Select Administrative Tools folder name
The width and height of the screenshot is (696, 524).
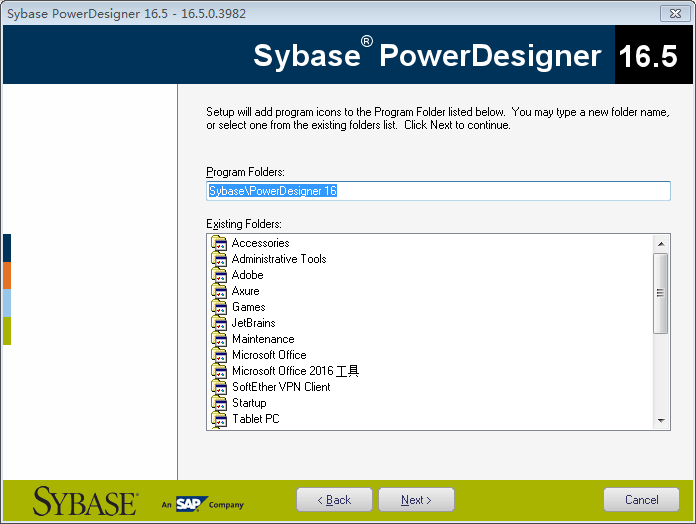tap(279, 259)
